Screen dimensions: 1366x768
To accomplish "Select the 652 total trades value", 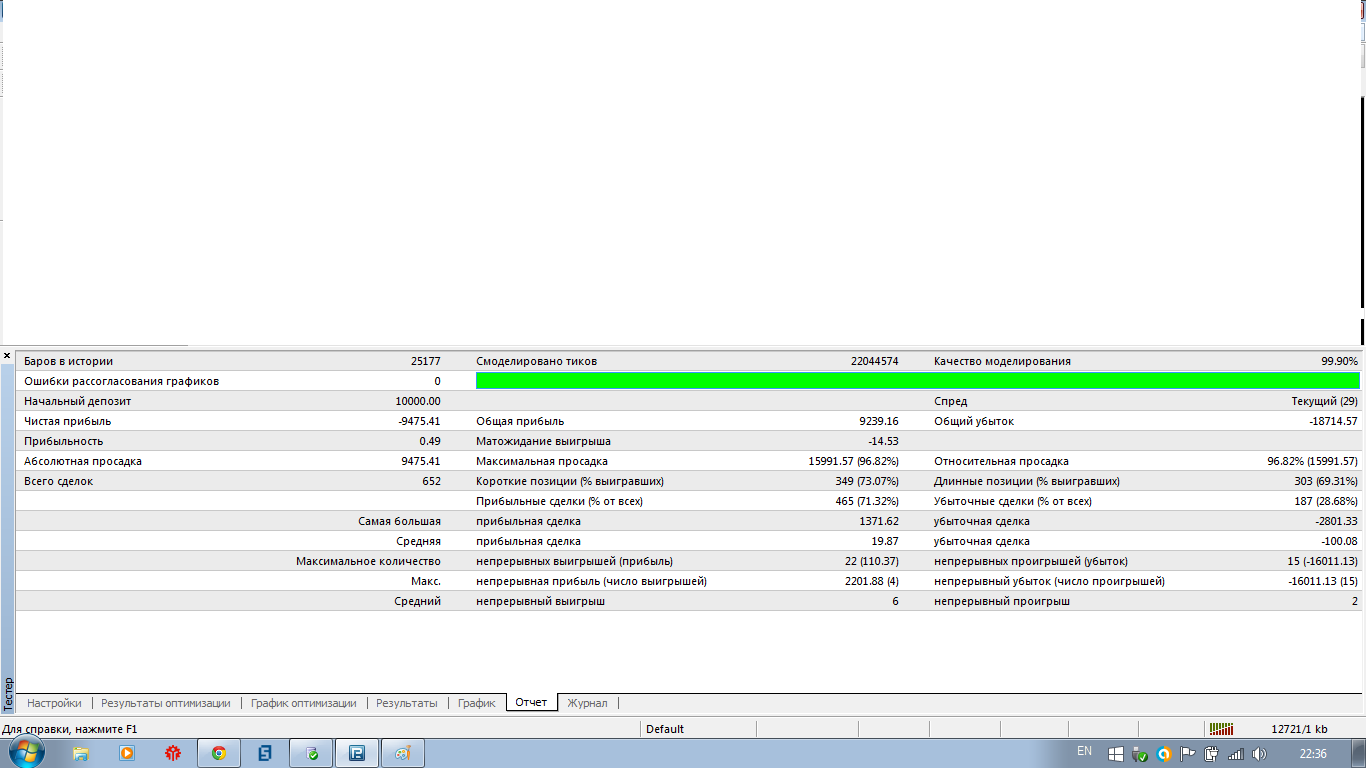I will 431,481.
